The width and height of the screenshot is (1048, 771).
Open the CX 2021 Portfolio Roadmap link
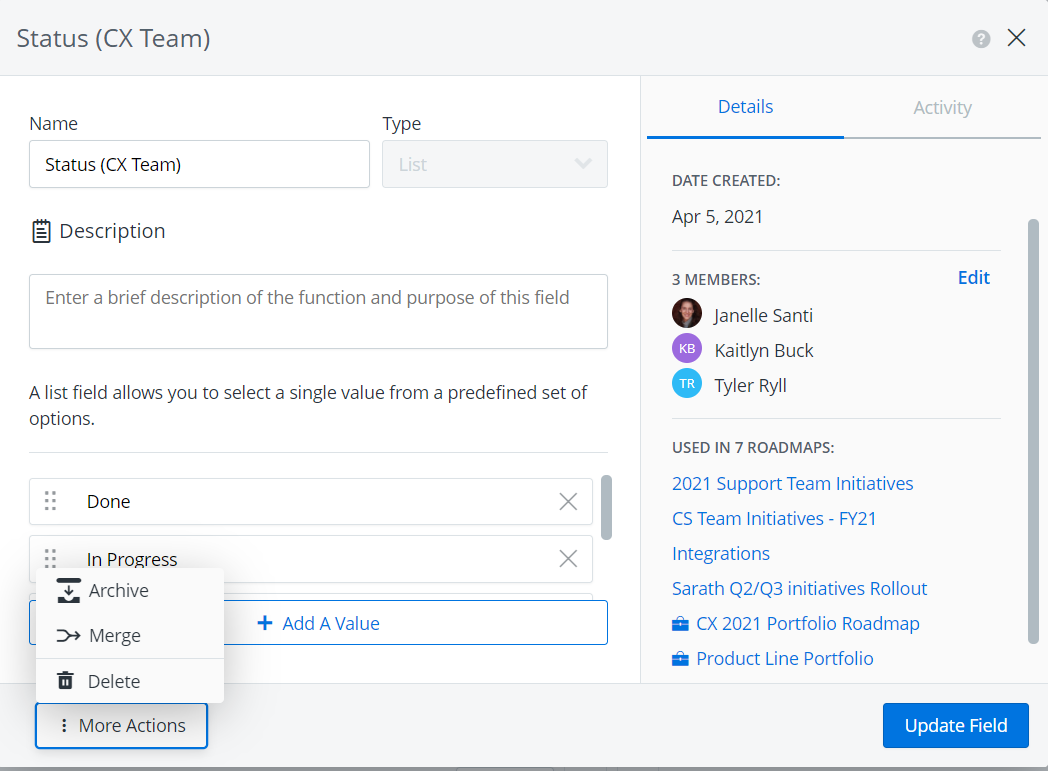tap(807, 624)
